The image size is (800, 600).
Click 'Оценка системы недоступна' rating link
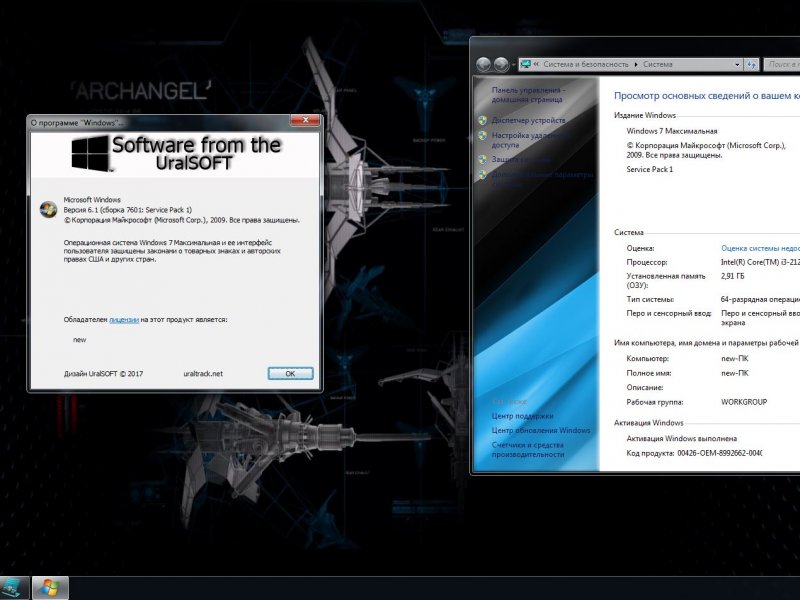point(760,248)
